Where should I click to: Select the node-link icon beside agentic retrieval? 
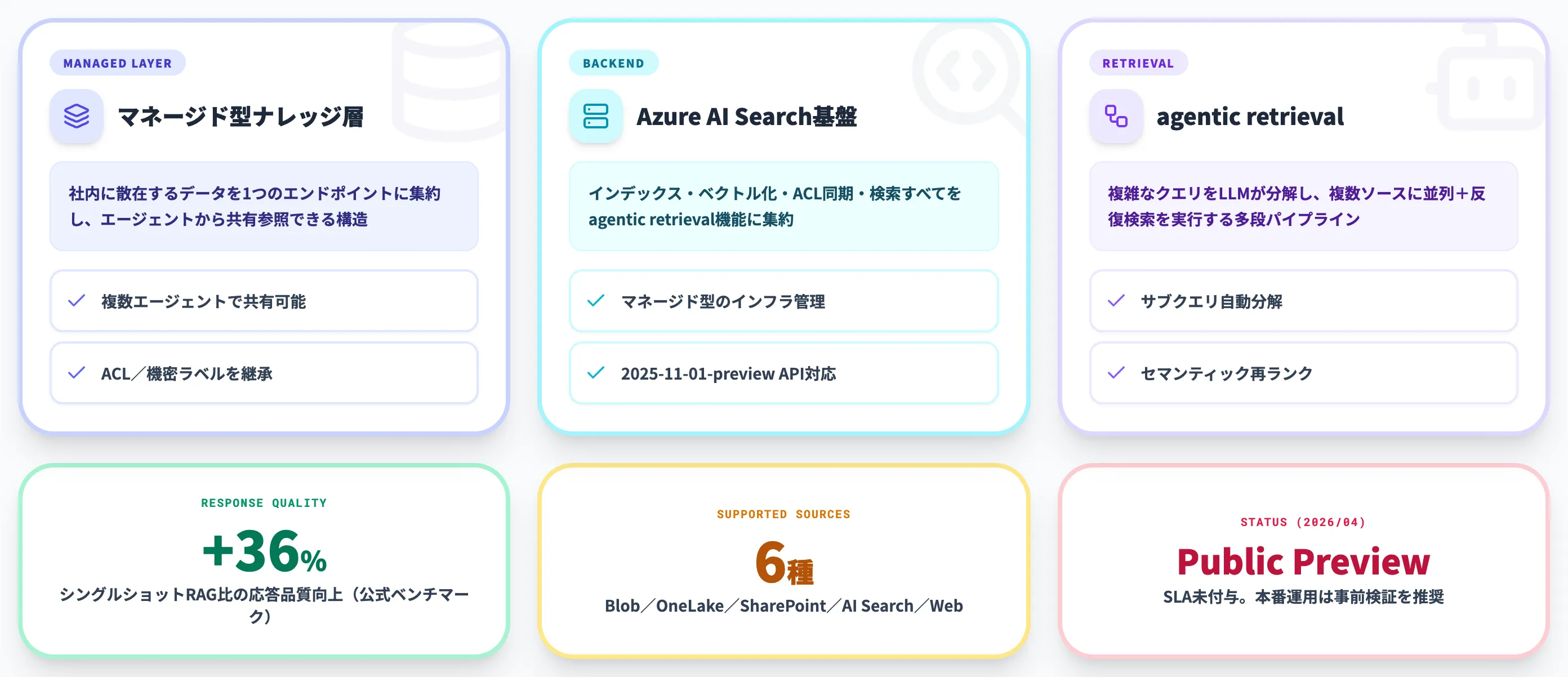(1115, 116)
